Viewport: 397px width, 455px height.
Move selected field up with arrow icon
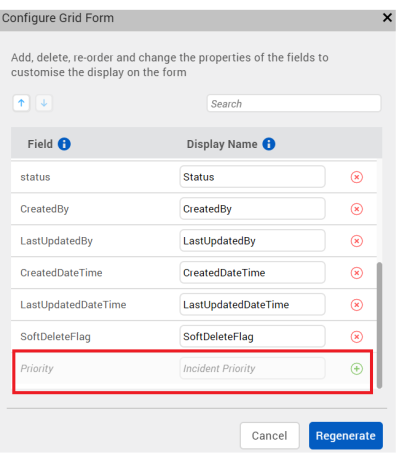point(21,103)
